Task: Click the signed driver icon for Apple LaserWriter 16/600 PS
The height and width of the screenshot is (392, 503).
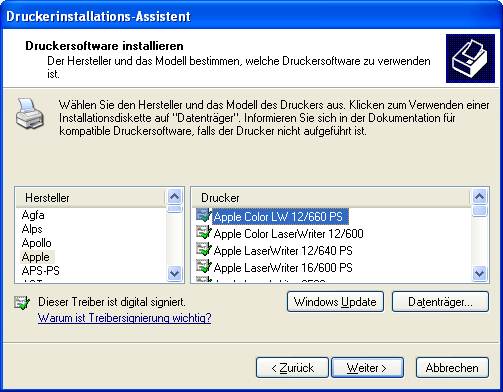Action: [x=204, y=266]
